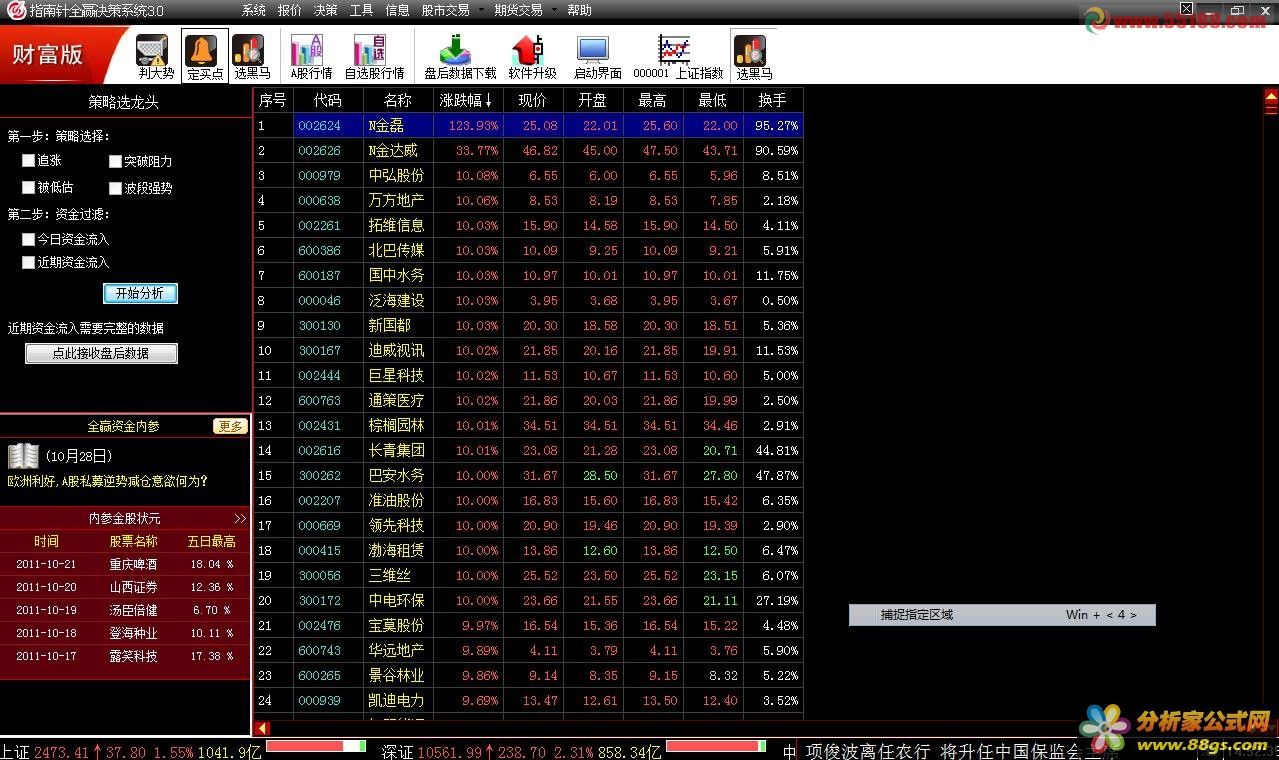Viewport: 1279px width, 760px height.
Task: Select the 渤海租赁 row
Action: [529, 550]
